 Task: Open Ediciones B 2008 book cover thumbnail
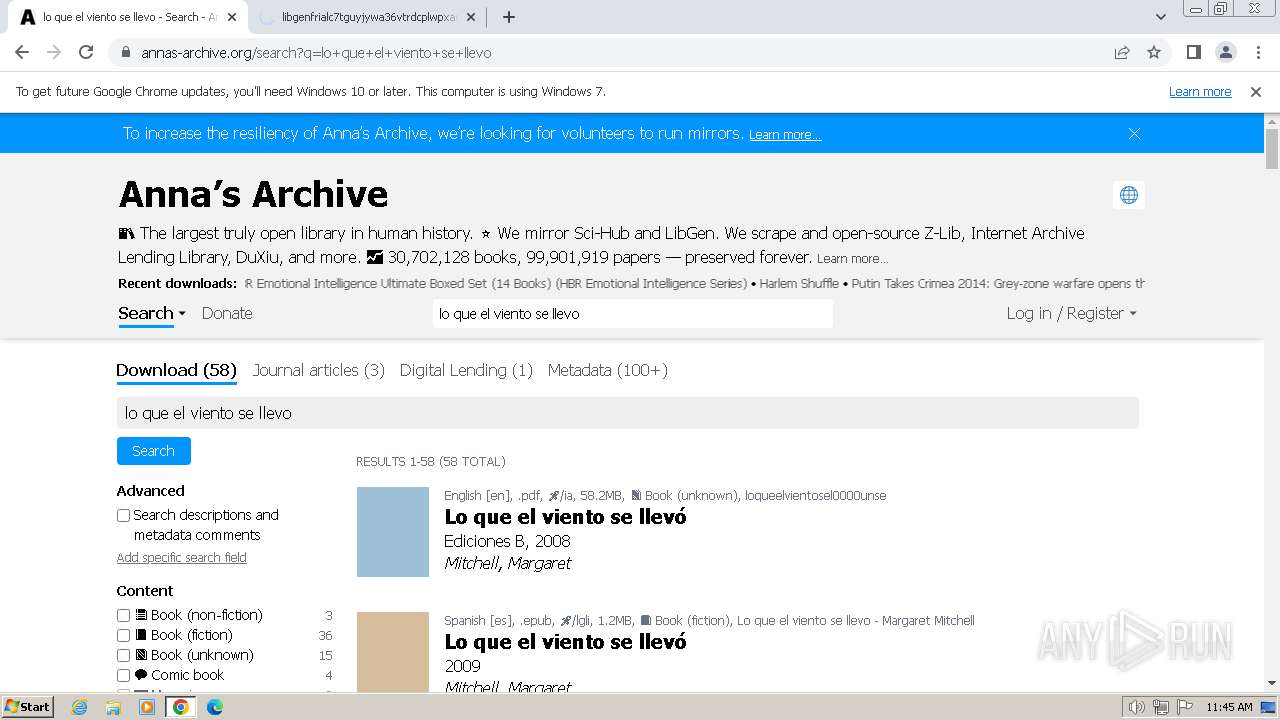coord(393,532)
